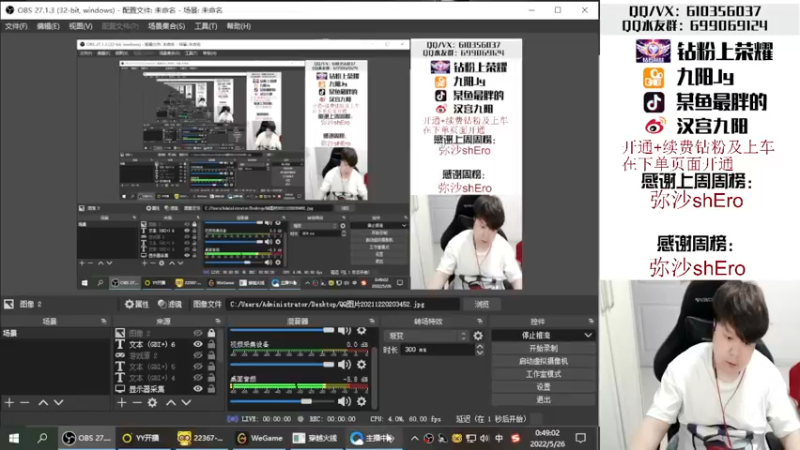Open the Windows Start menu
This screenshot has height=450, width=800.
(x=14, y=438)
